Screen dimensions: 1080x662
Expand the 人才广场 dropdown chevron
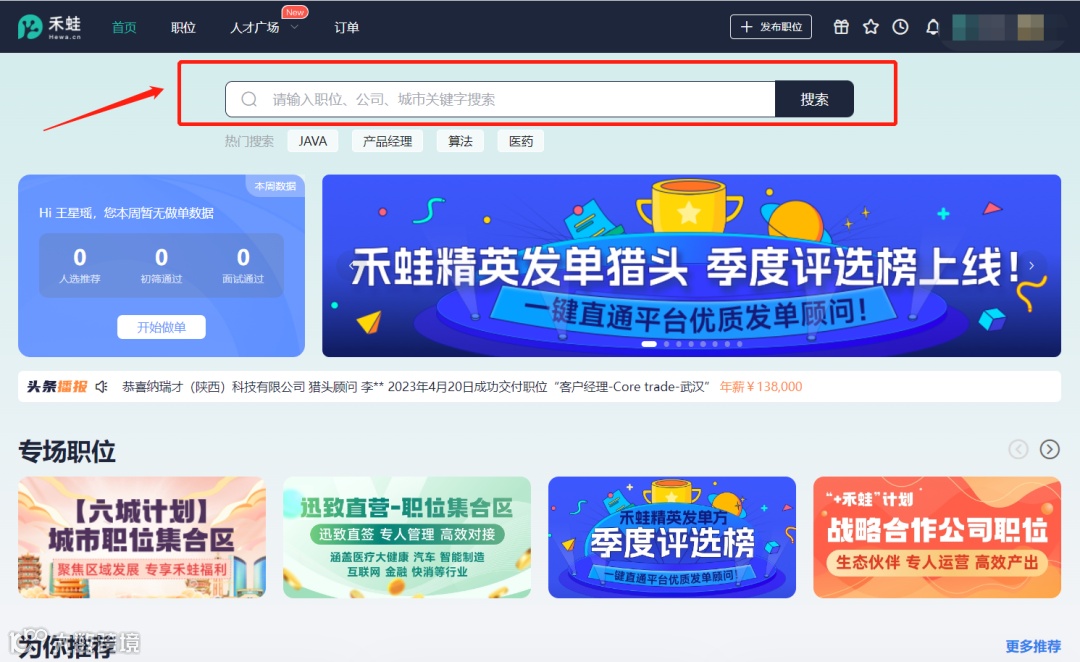coord(294,28)
